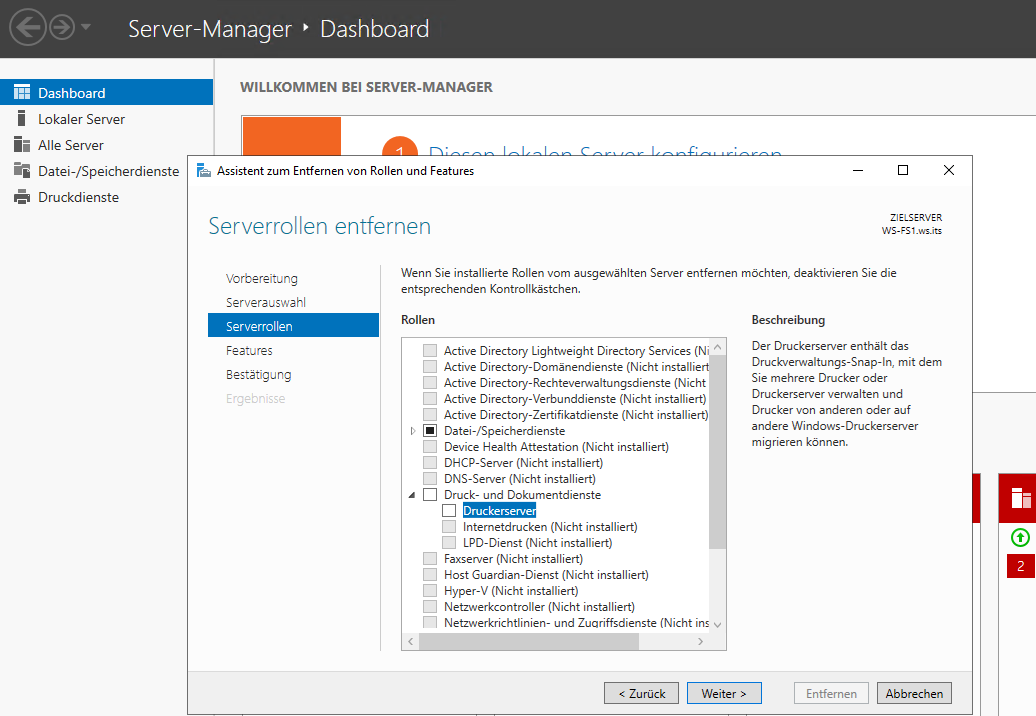Screen dimensions: 1036x716
Task: Select the Serverrollen wizard step
Action: tap(293, 326)
